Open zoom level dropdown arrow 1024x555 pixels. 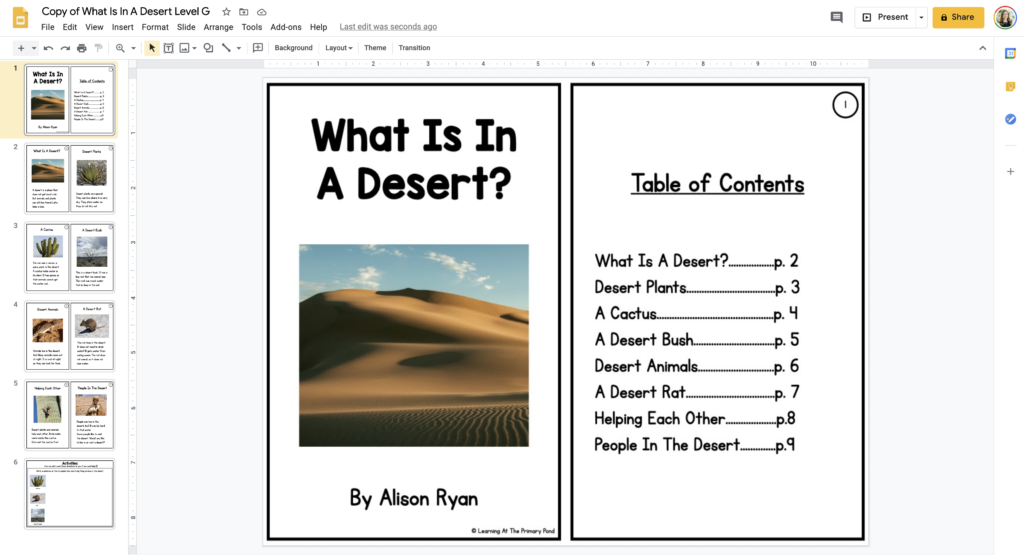pyautogui.click(x=133, y=48)
